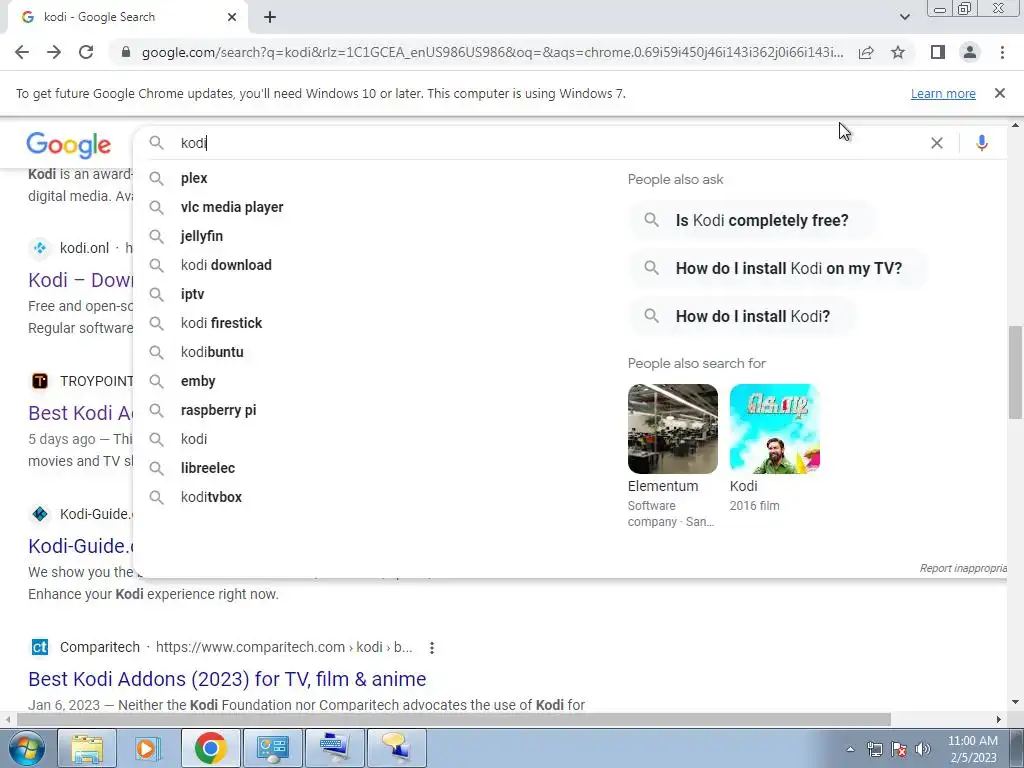Open the Chrome profile avatar
This screenshot has width=1024, height=768.
(x=970, y=52)
